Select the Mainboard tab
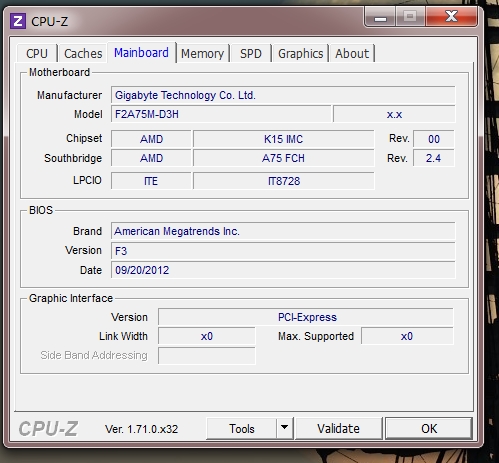499x463 pixels. point(141,53)
